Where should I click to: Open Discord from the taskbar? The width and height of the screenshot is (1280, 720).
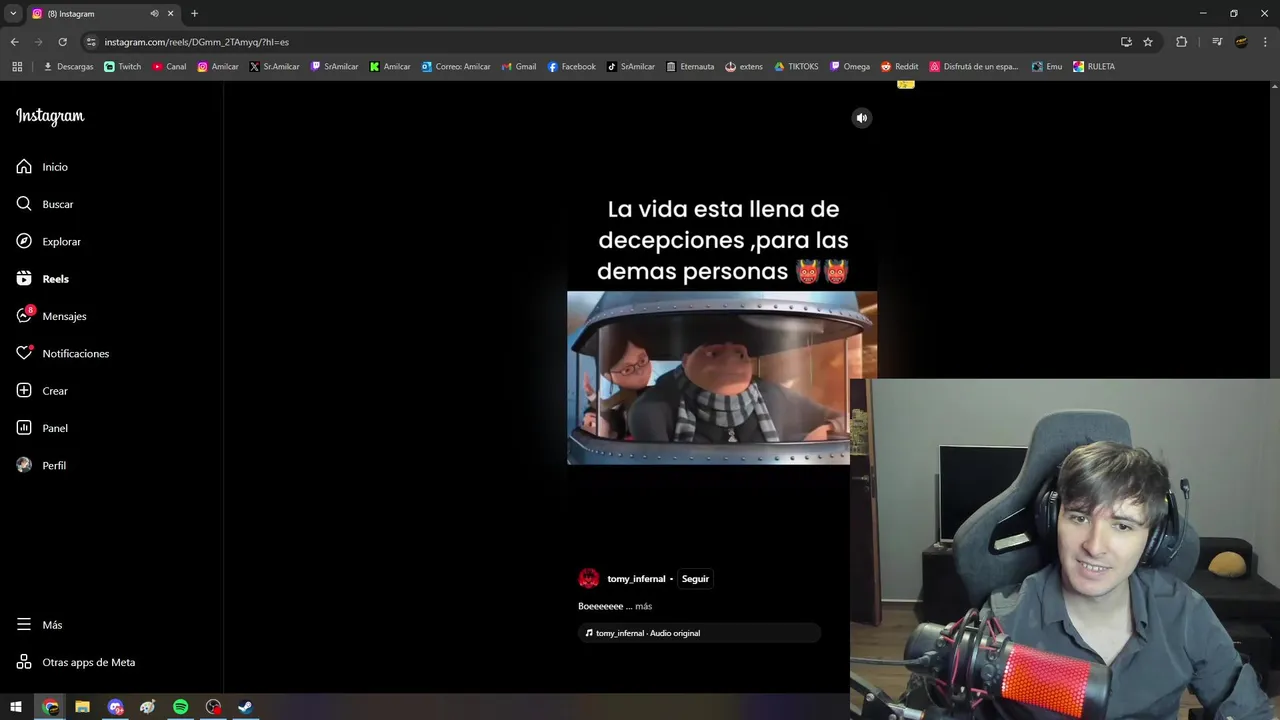click(x=115, y=707)
